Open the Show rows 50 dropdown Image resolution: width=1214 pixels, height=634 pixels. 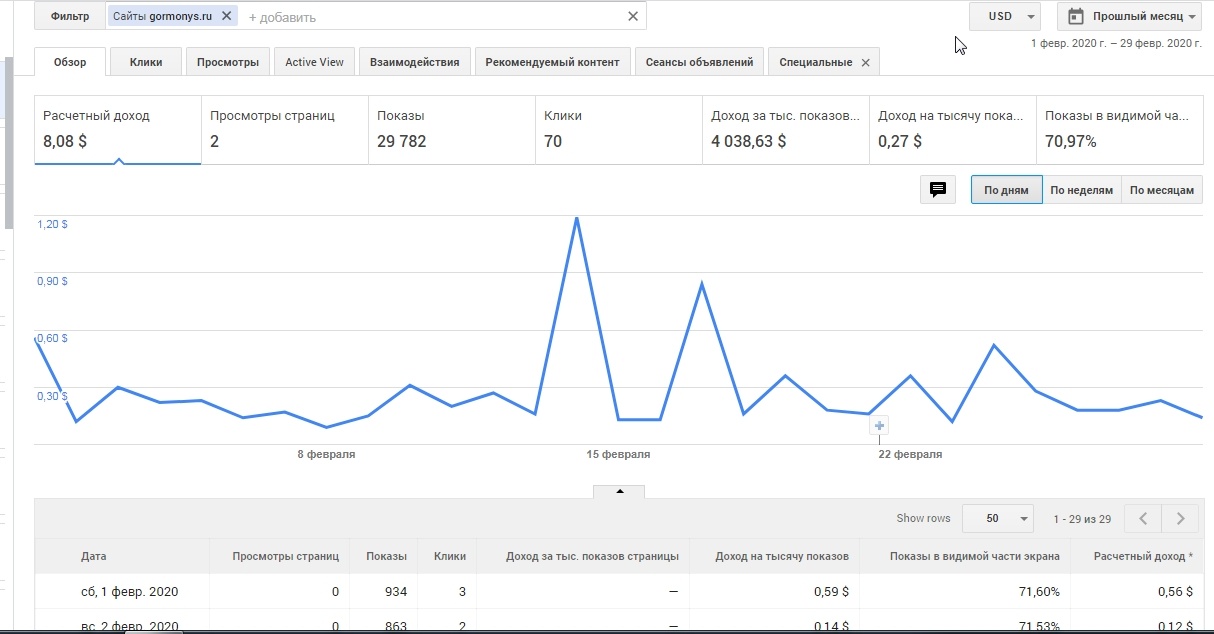coord(997,518)
